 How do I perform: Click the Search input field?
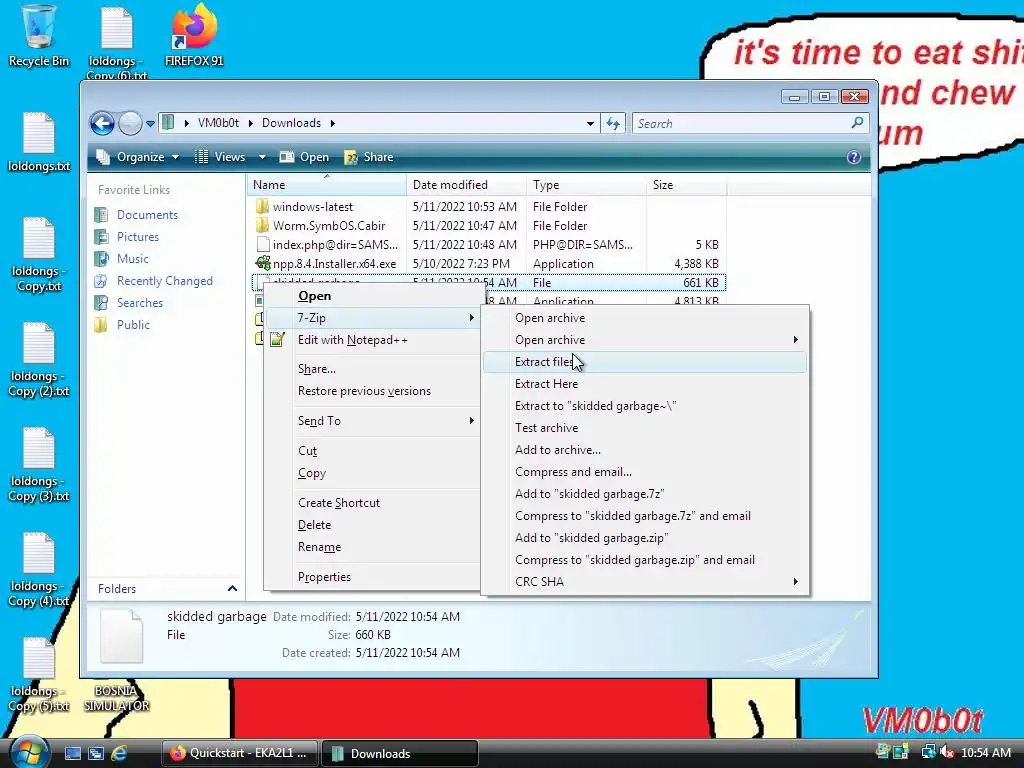741,123
